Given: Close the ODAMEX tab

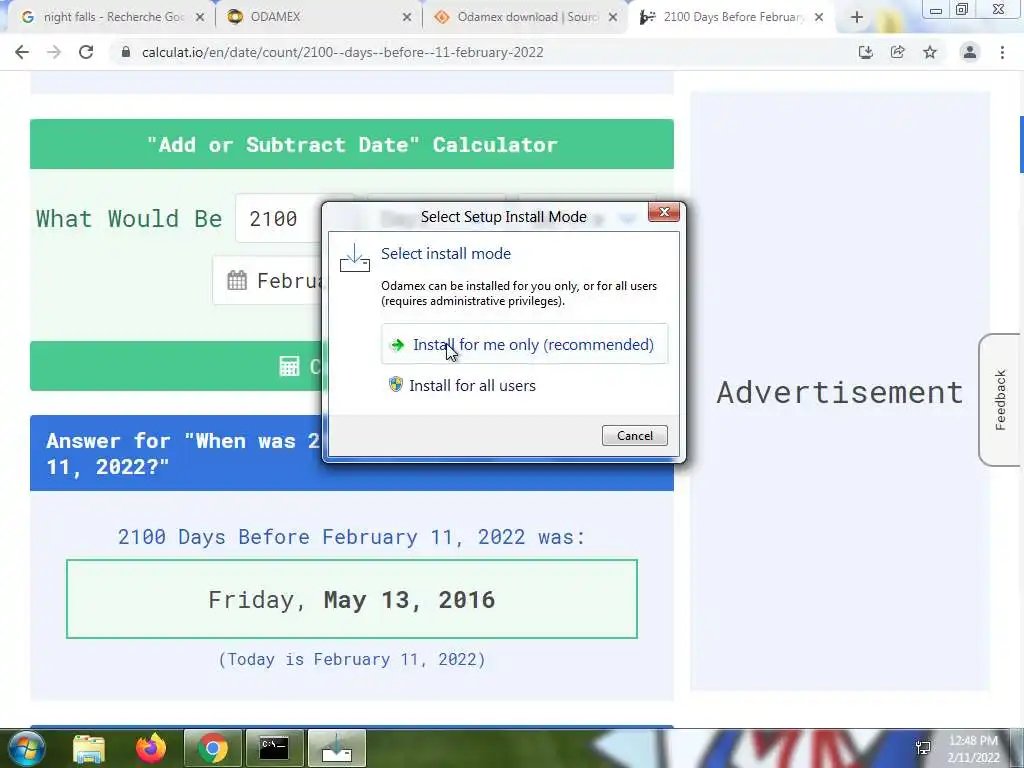Looking at the screenshot, I should (407, 17).
